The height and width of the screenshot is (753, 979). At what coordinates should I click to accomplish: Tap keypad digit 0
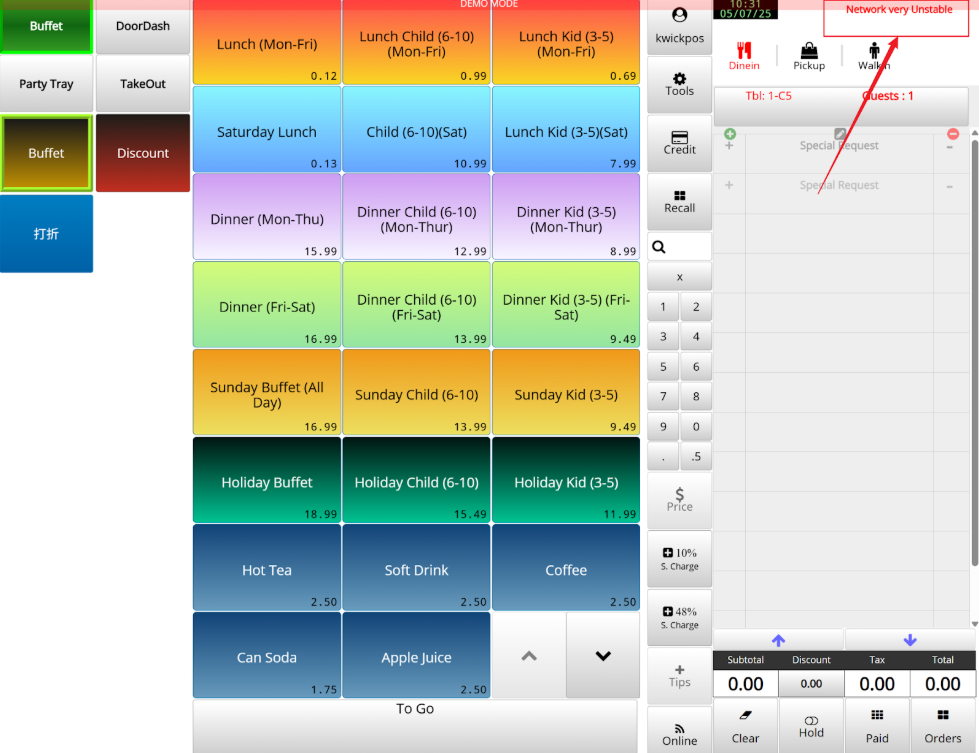[696, 426]
